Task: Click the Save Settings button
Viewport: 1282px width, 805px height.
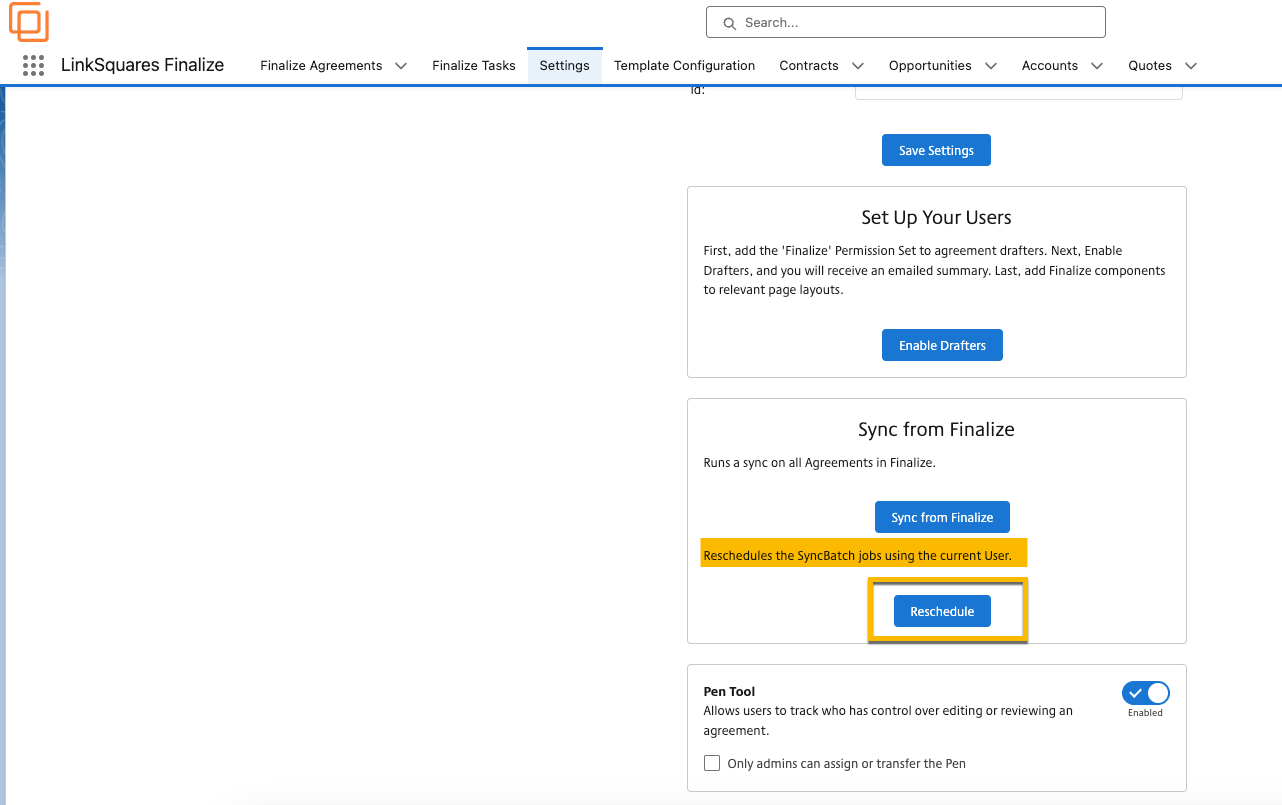Action: (x=936, y=150)
